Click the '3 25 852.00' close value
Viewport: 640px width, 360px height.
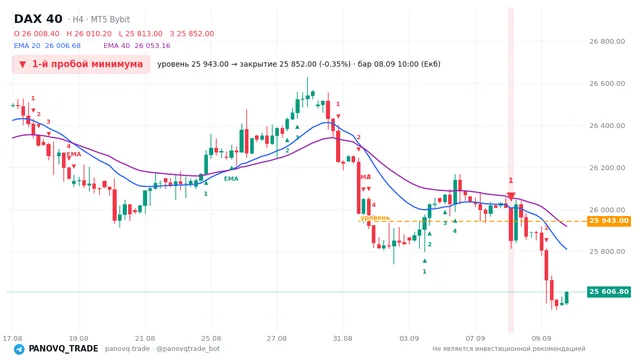click(192, 33)
